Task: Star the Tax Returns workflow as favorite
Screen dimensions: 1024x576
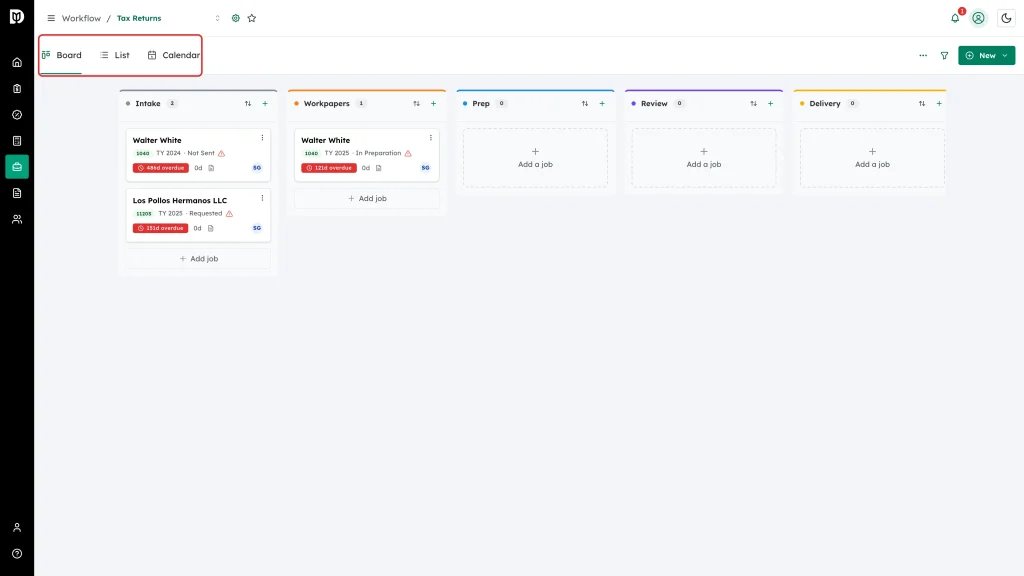Action: pyautogui.click(x=252, y=18)
